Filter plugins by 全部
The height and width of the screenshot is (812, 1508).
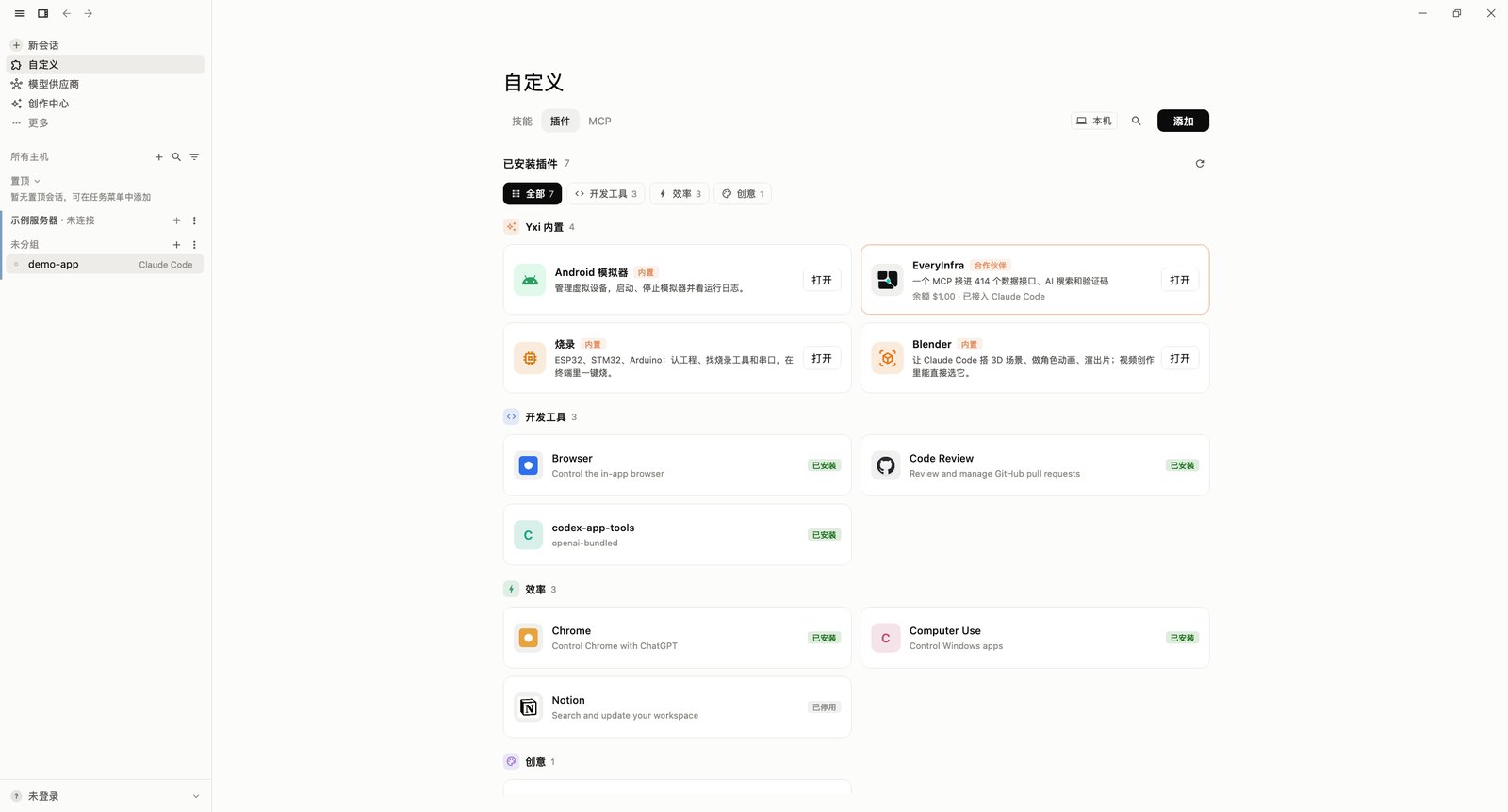click(x=533, y=194)
